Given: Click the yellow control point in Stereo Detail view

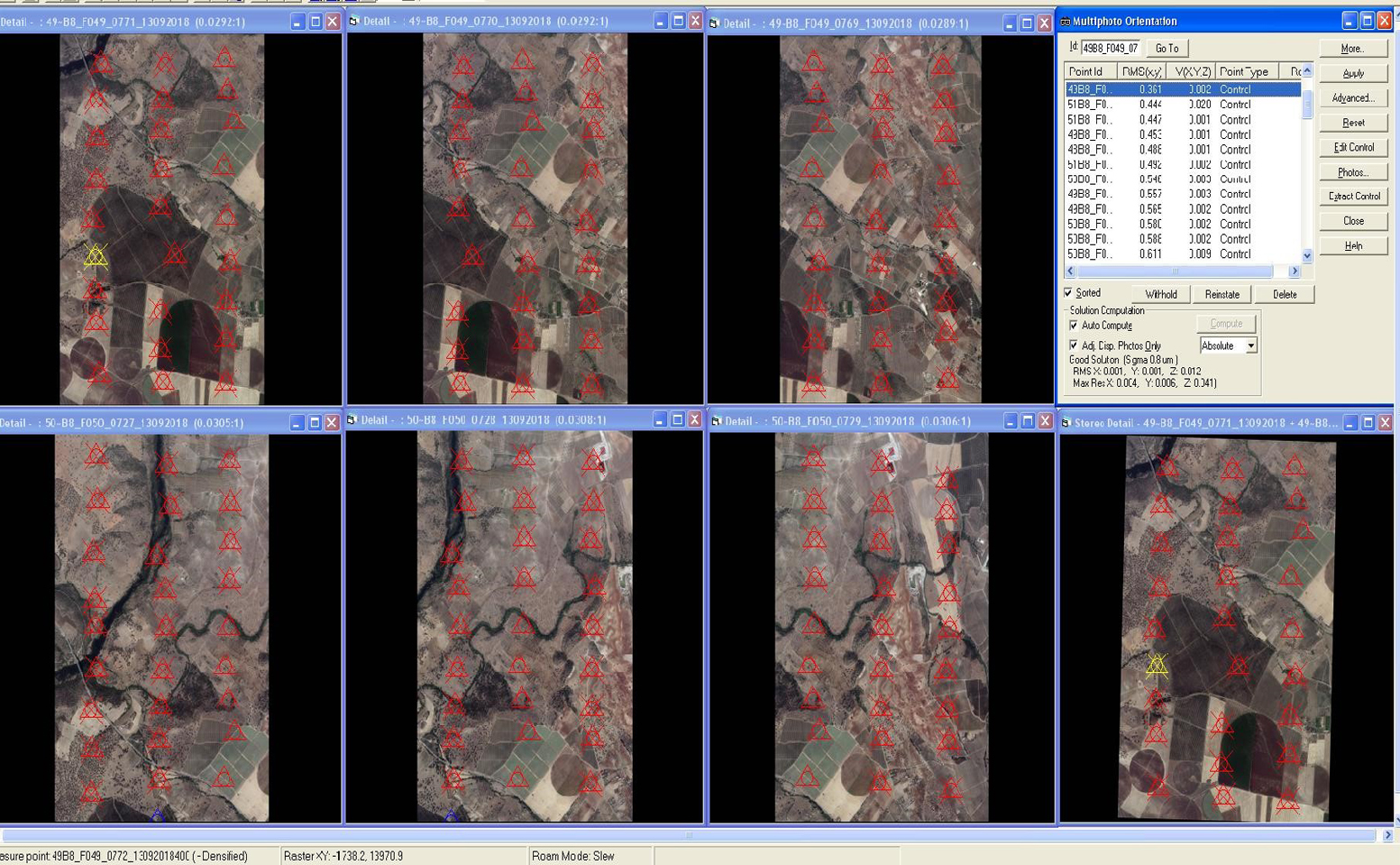Looking at the screenshot, I should pyautogui.click(x=1157, y=666).
